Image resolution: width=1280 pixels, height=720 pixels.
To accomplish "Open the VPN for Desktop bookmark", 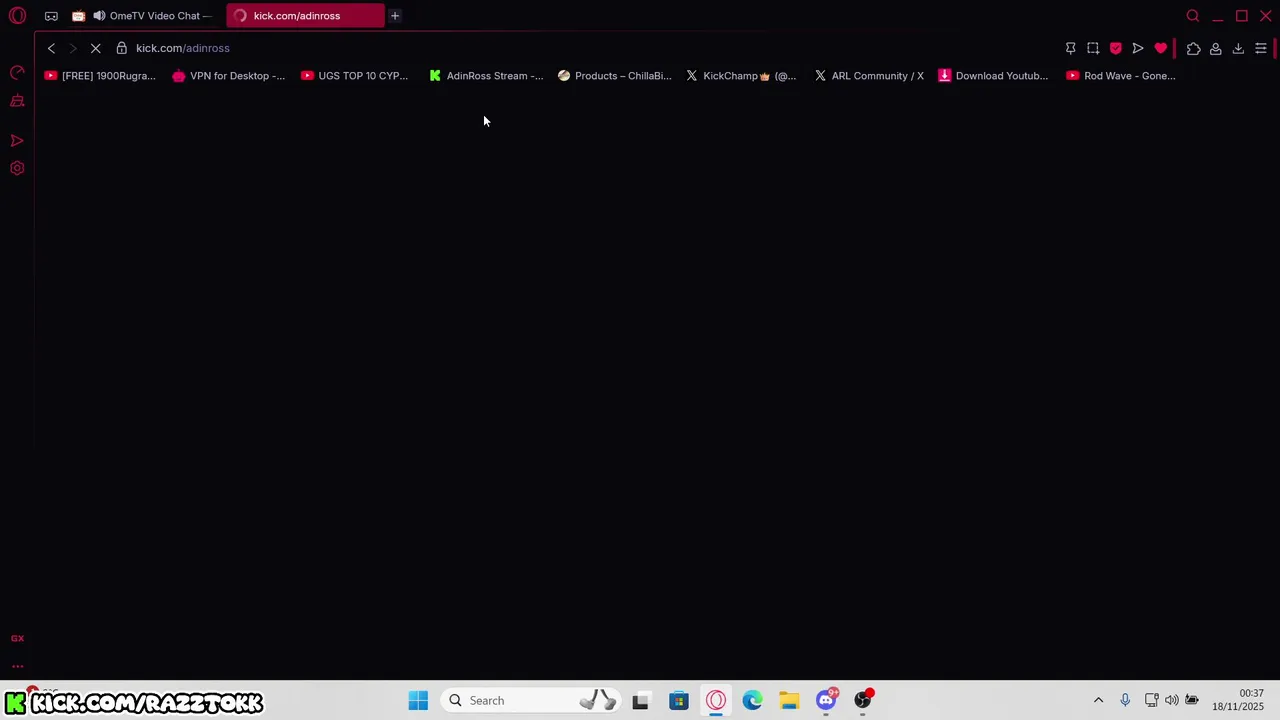I will (228, 76).
